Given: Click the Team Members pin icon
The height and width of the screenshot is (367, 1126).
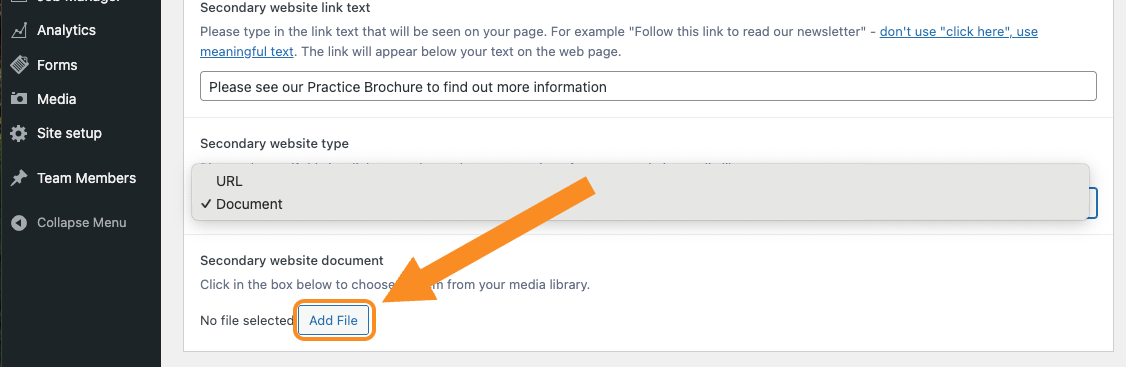Looking at the screenshot, I should pos(19,178).
